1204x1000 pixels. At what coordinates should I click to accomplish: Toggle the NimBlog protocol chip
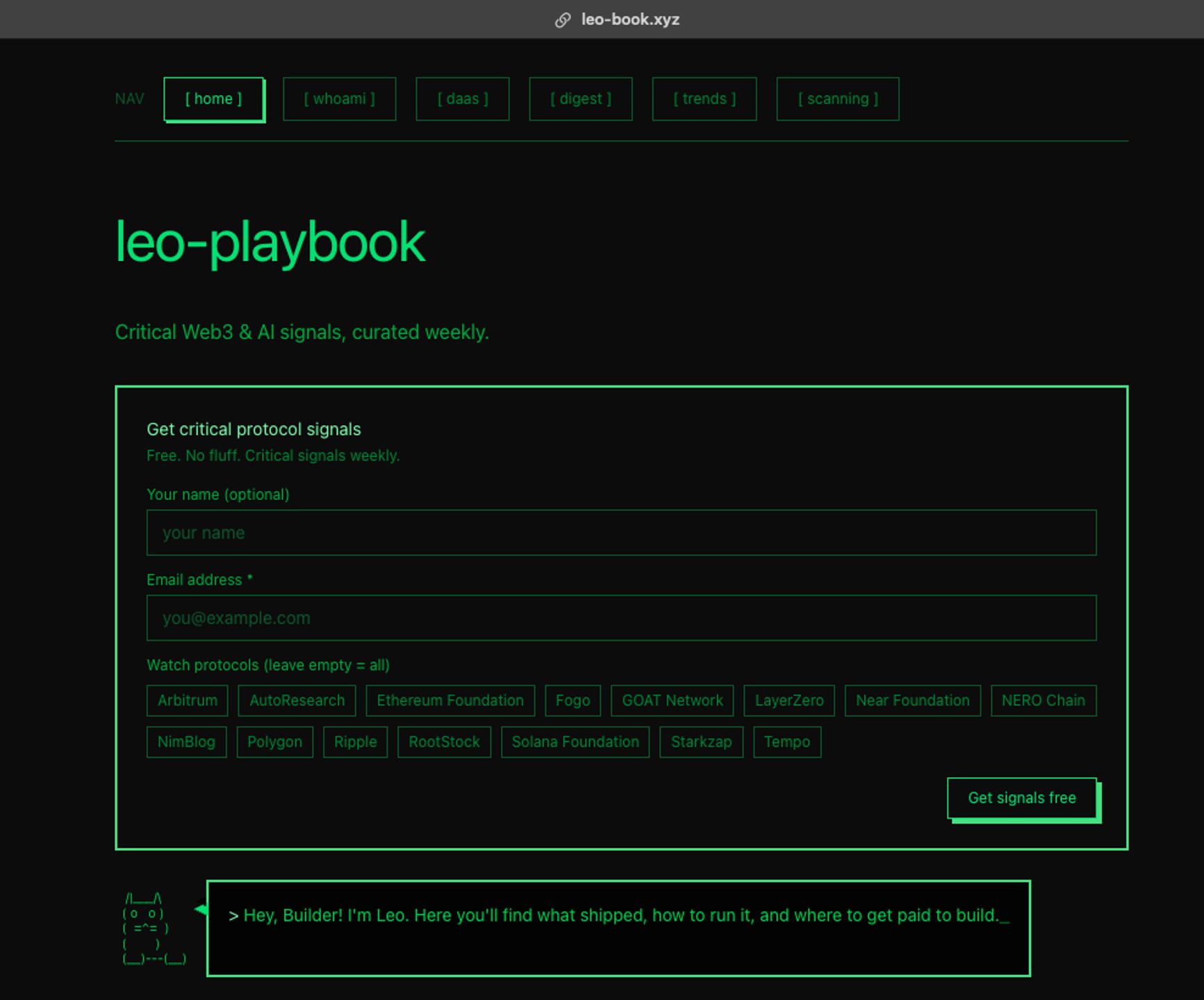186,742
